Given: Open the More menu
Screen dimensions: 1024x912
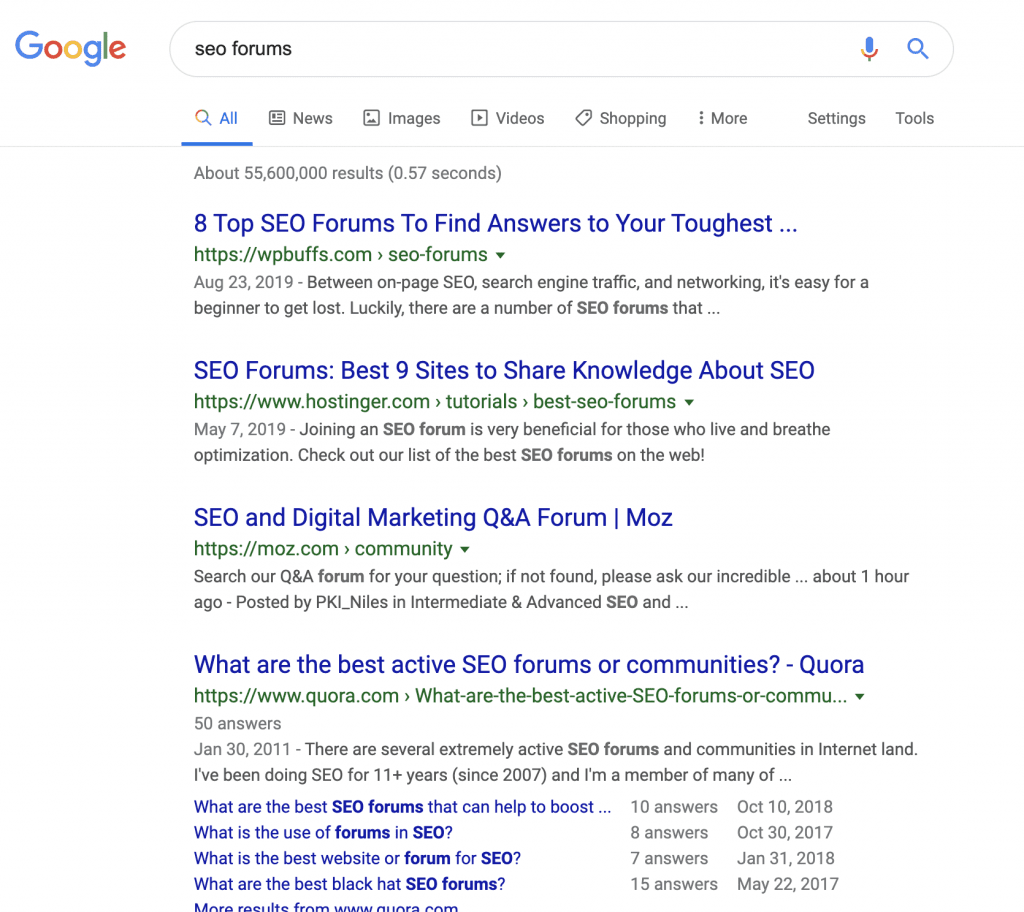Looking at the screenshot, I should tap(722, 118).
